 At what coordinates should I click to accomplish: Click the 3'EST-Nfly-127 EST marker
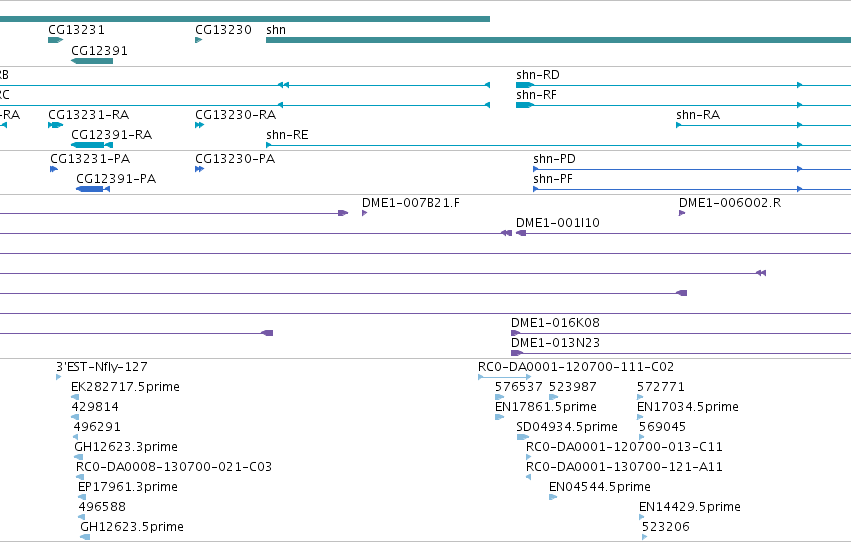click(x=59, y=377)
